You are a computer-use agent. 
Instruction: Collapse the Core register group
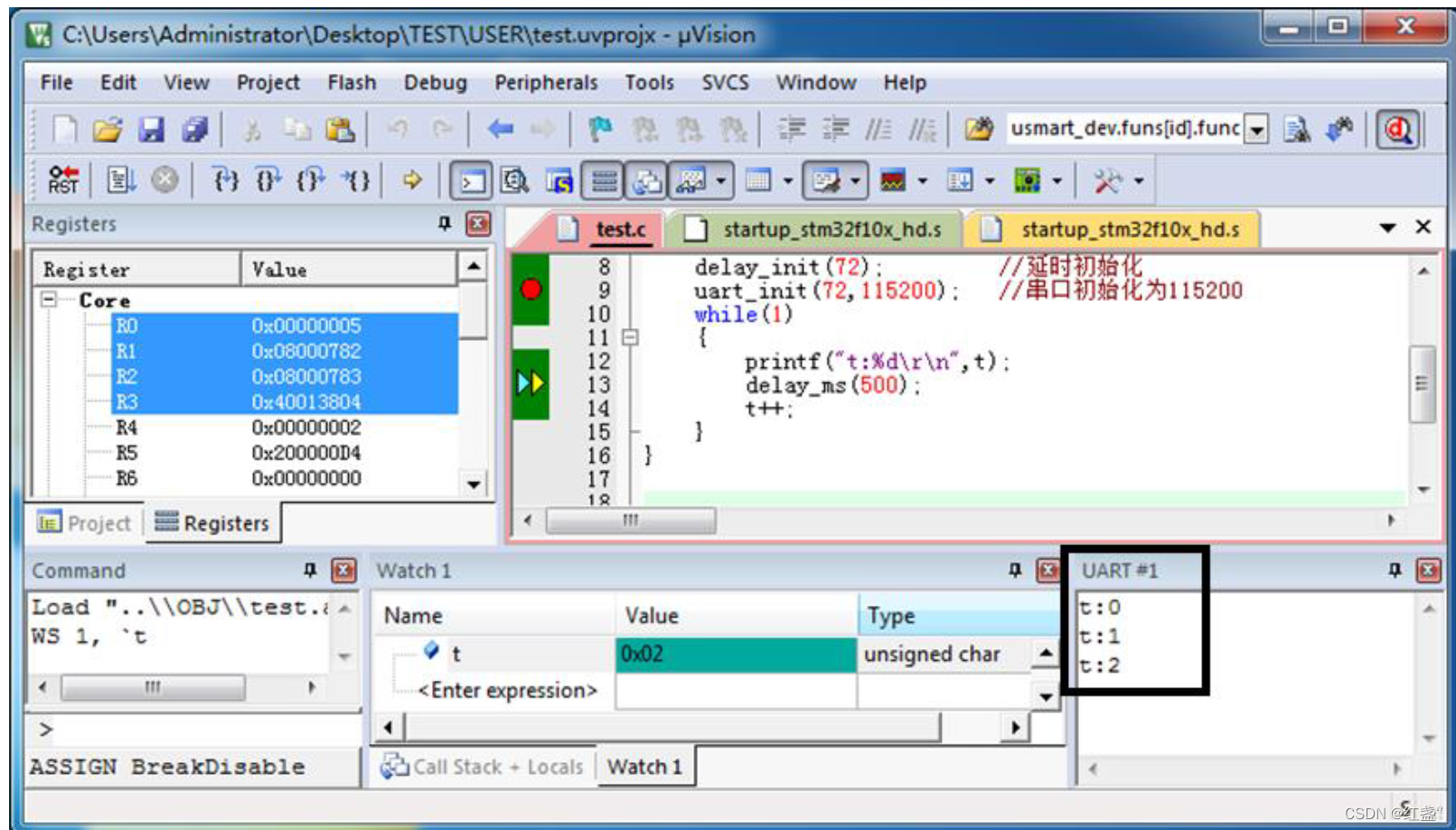coord(51,300)
